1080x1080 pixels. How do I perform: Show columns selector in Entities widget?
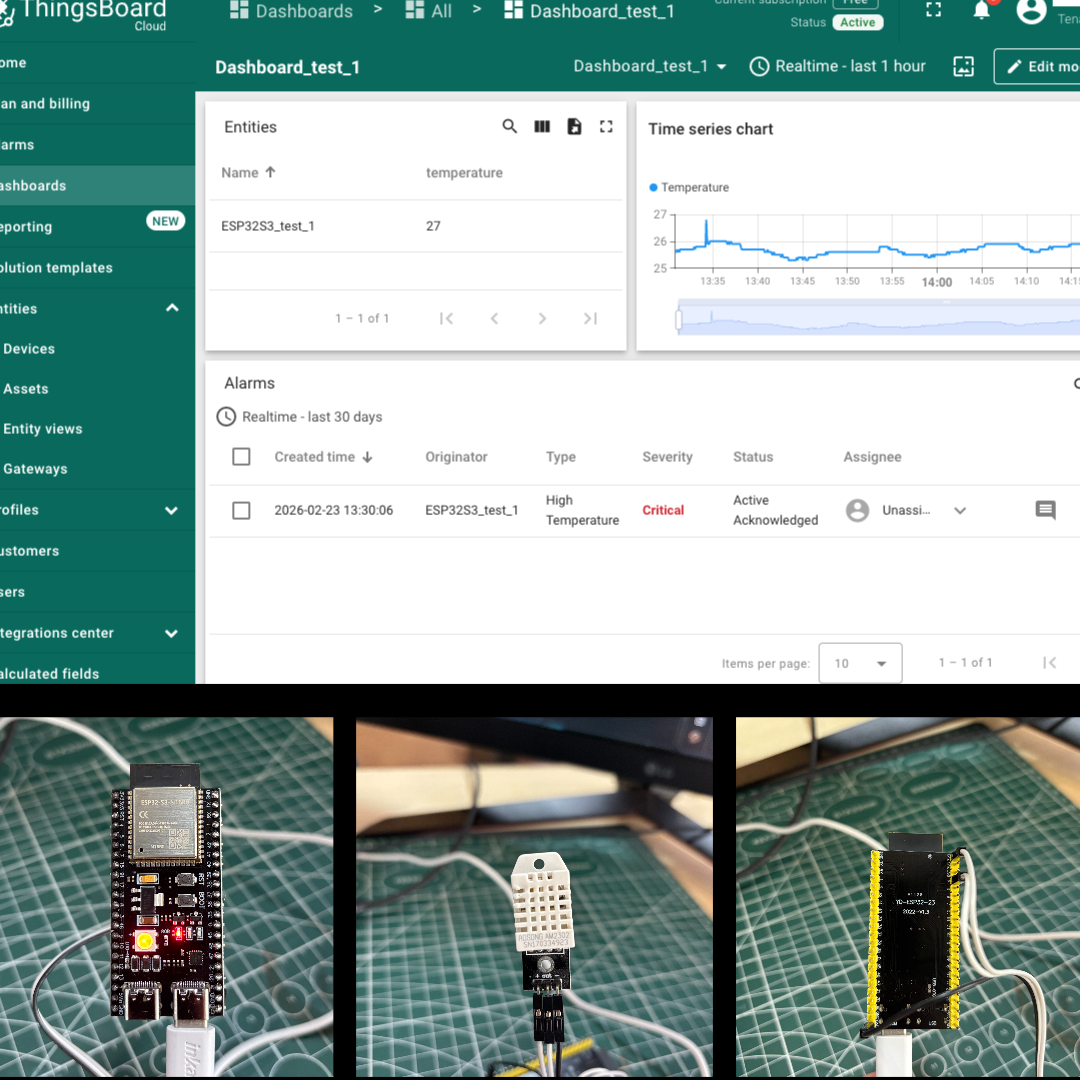[x=542, y=126]
